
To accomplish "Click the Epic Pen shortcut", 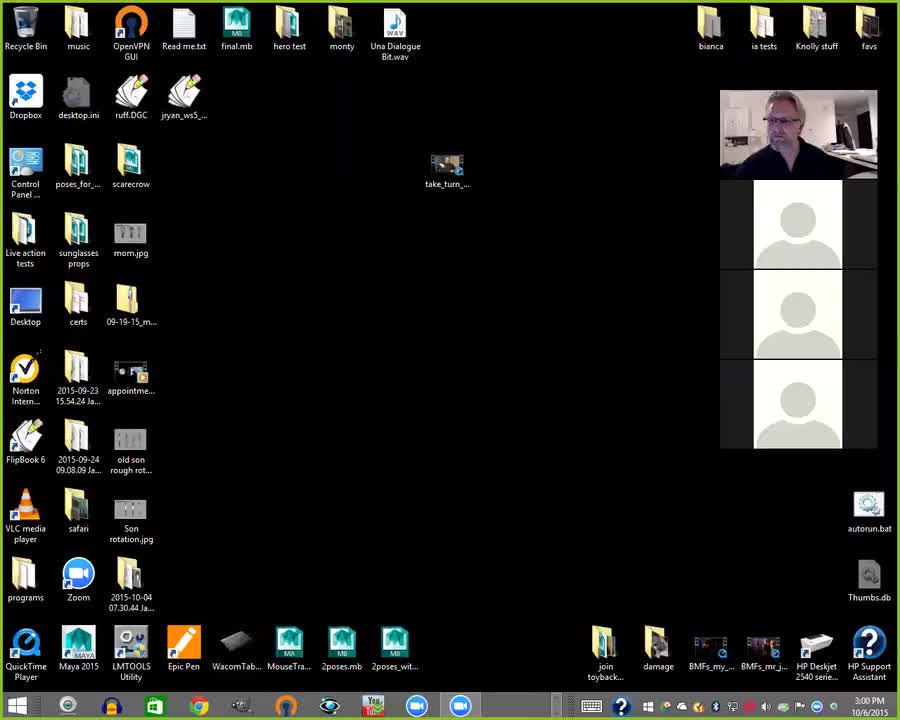I will pyautogui.click(x=184, y=649).
